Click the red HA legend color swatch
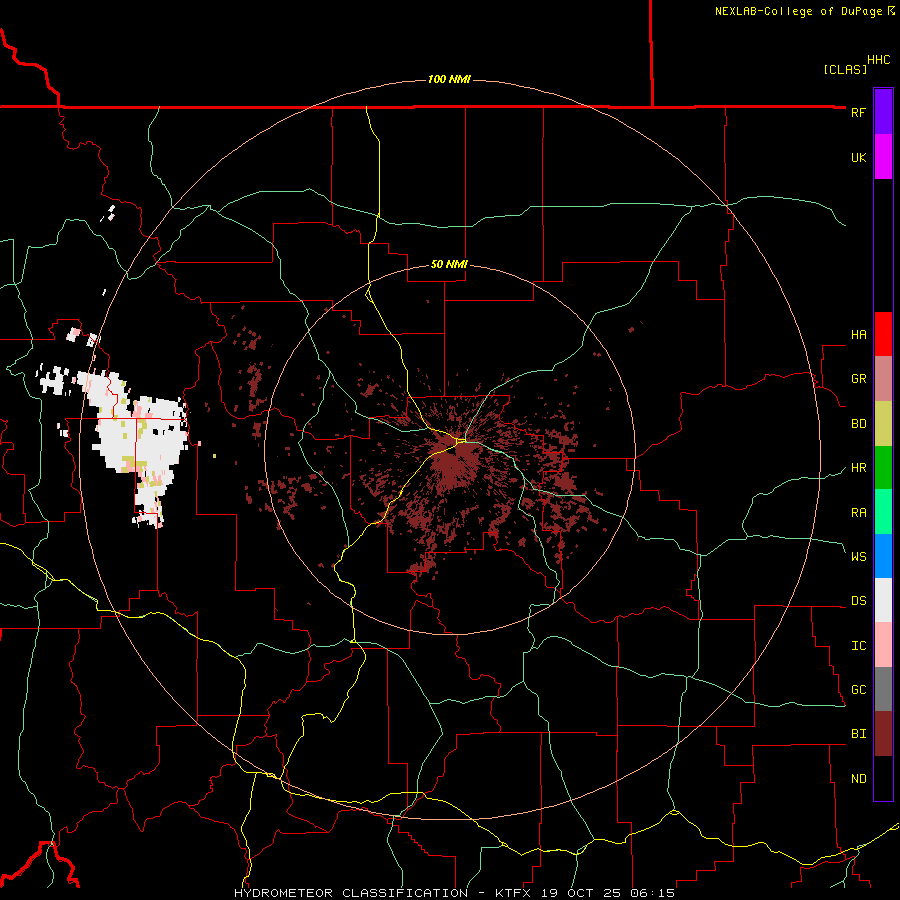The height and width of the screenshot is (900, 900). [883, 334]
